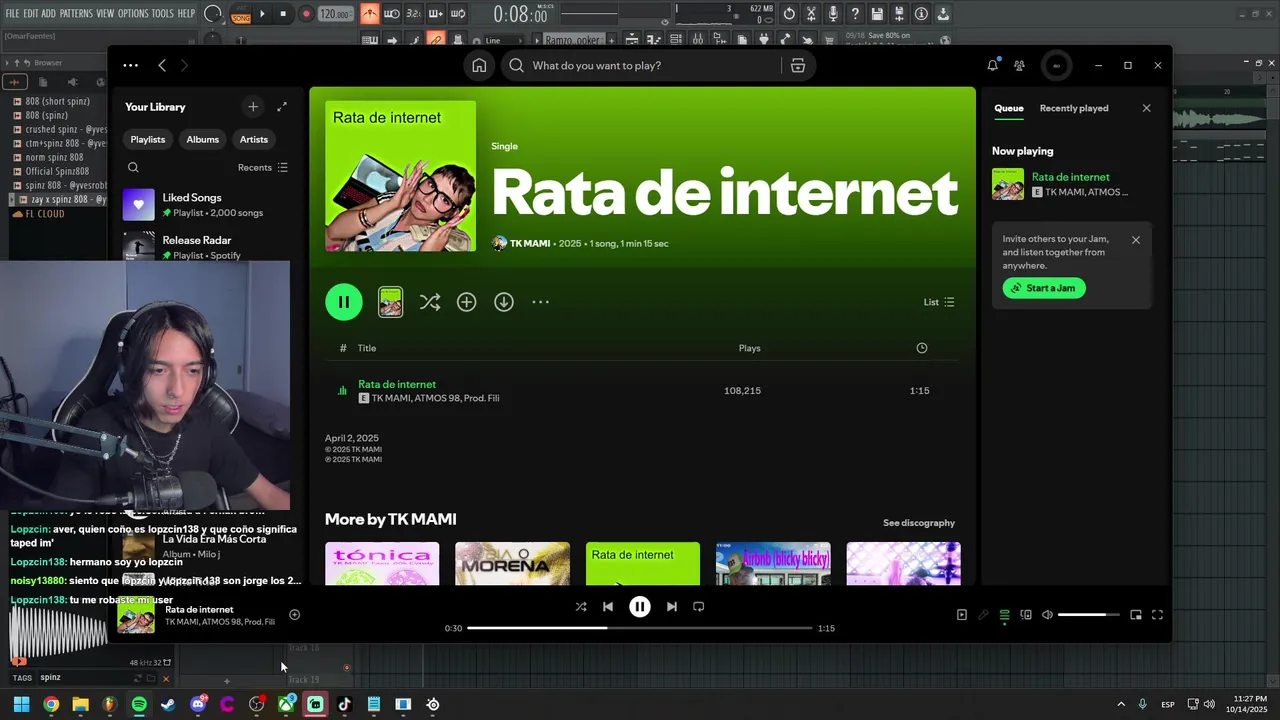Viewport: 1280px width, 720px height.
Task: Open Chrome from Windows taskbar
Action: pos(51,704)
